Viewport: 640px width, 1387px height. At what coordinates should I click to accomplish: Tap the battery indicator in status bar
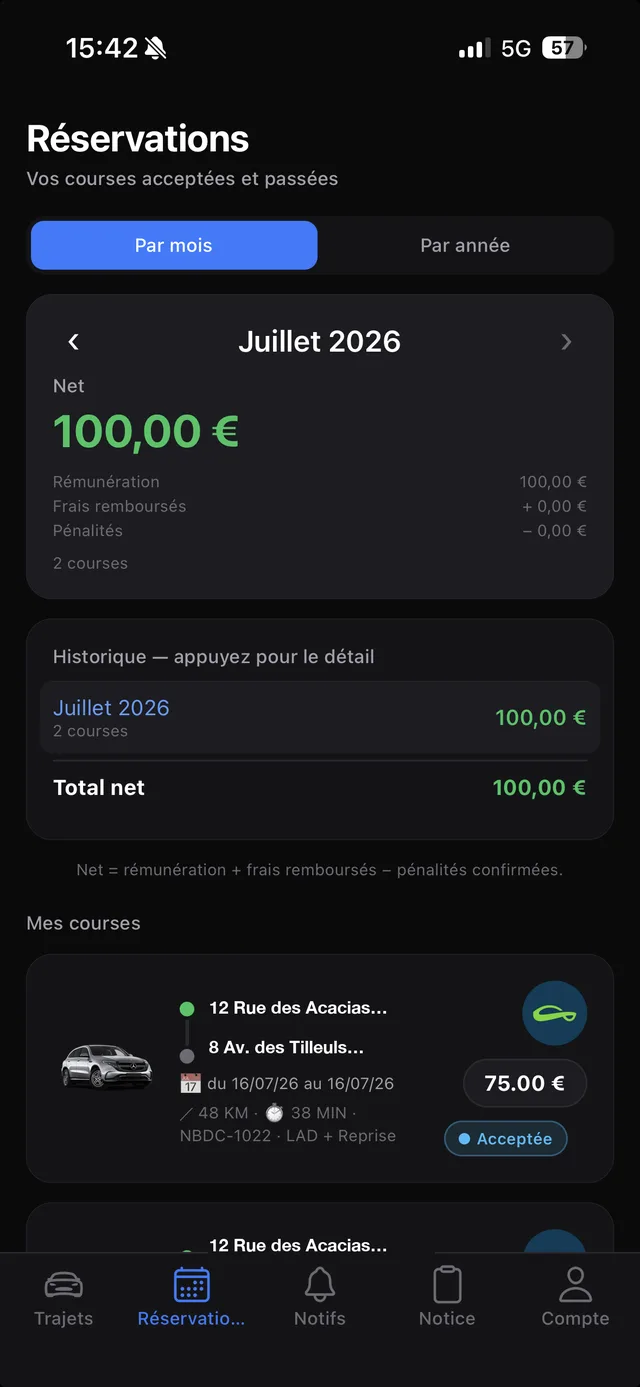click(564, 48)
